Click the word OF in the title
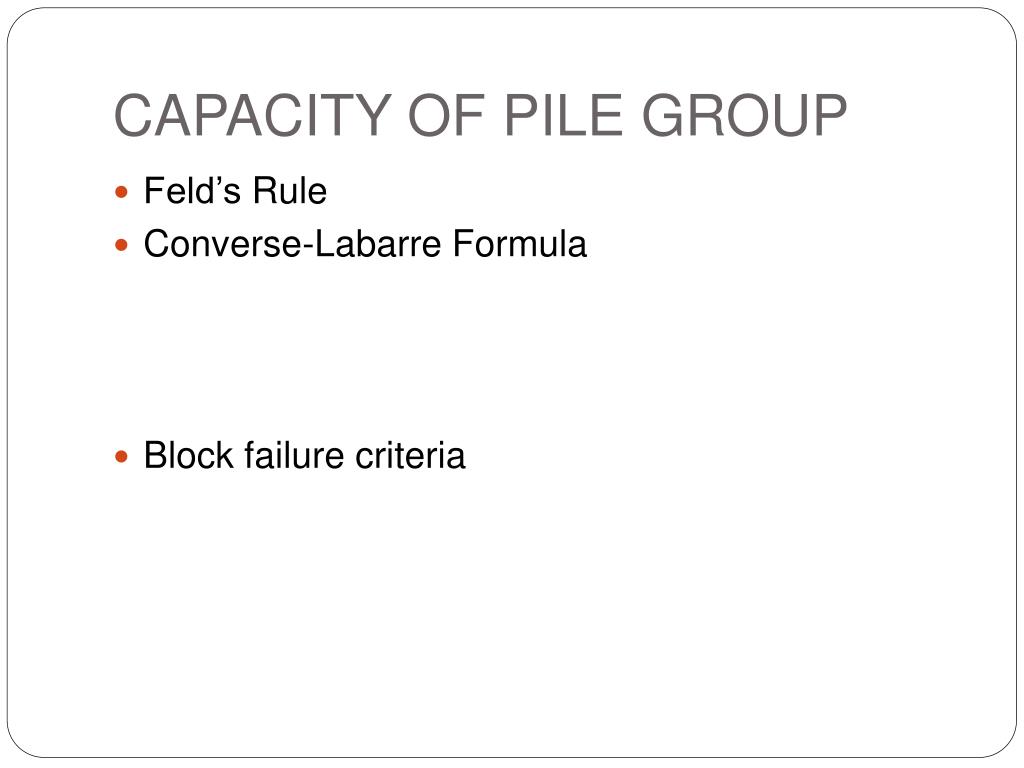Screen dimensions: 1024x768 [447, 116]
